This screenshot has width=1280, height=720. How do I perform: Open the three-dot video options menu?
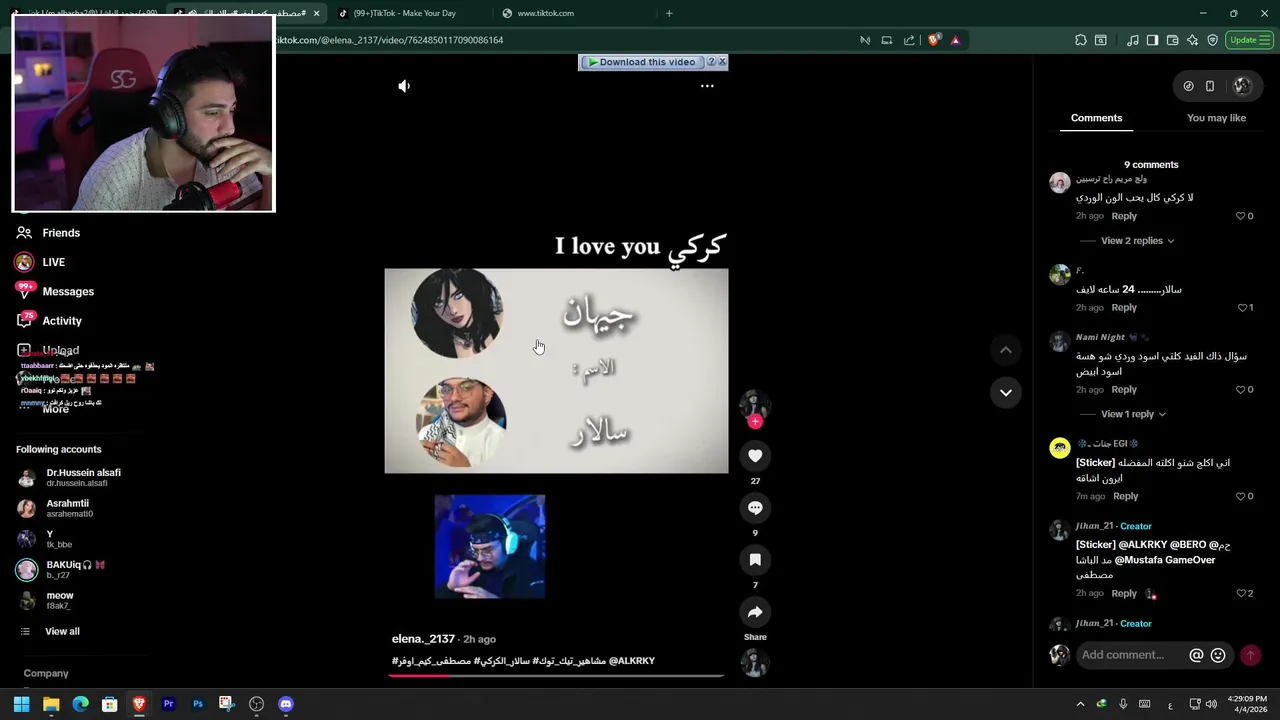(707, 86)
